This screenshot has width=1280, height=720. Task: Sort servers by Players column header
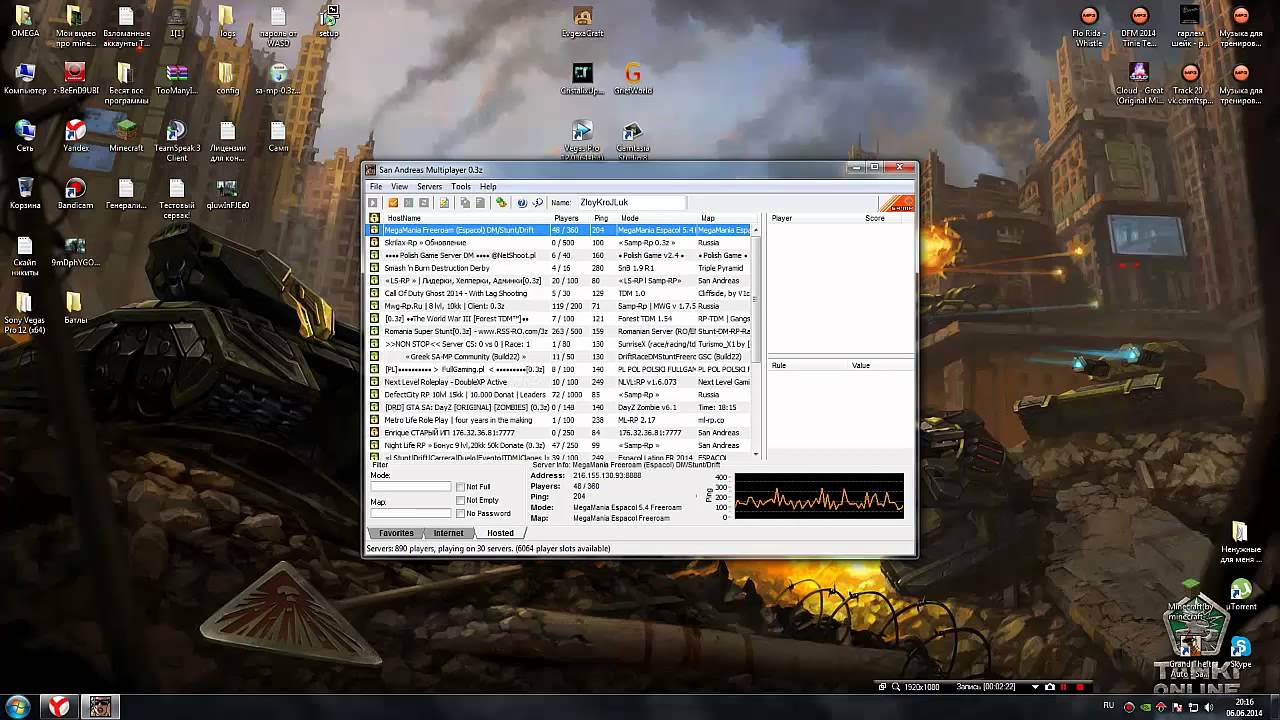click(x=570, y=218)
